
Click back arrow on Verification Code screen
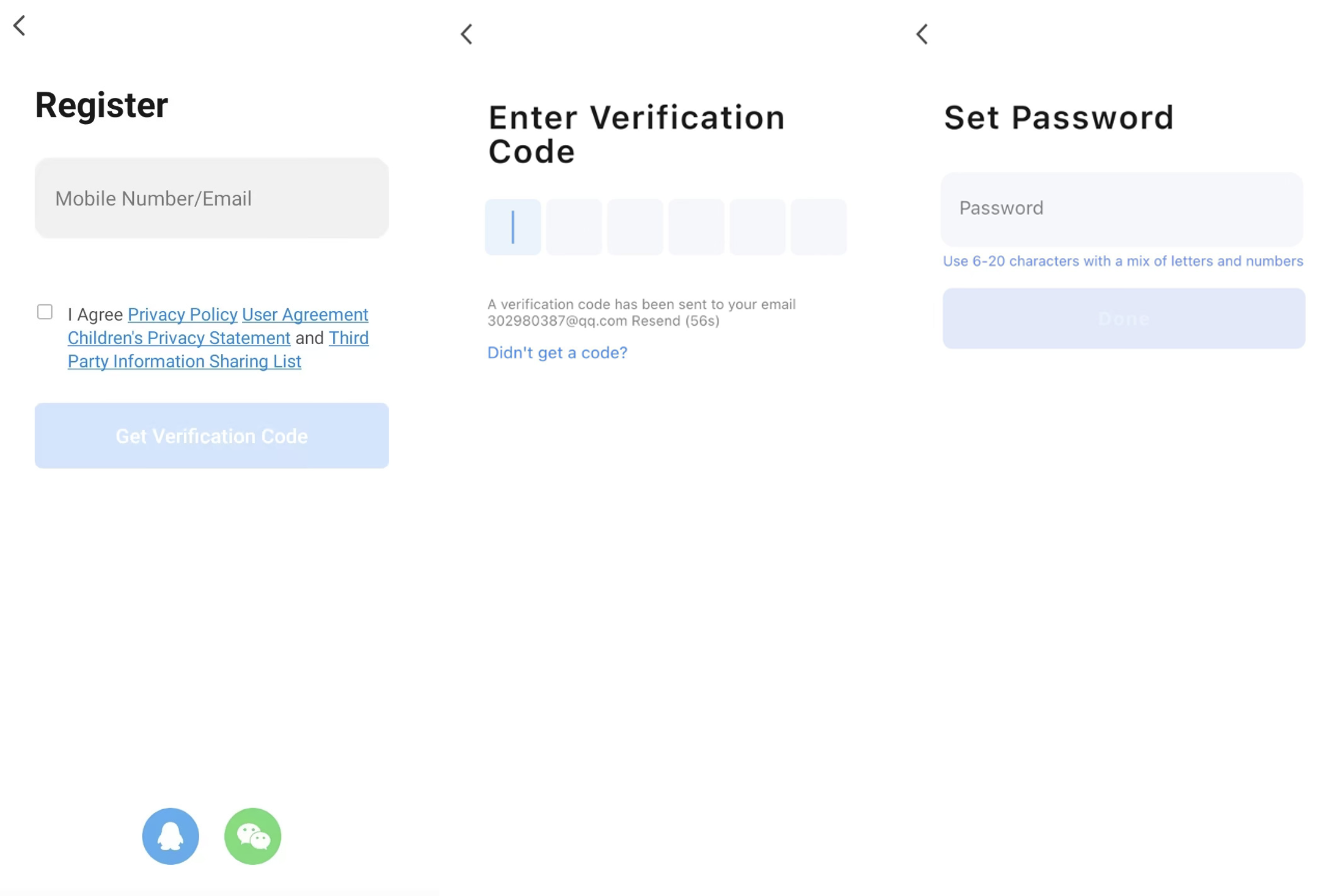(x=466, y=32)
